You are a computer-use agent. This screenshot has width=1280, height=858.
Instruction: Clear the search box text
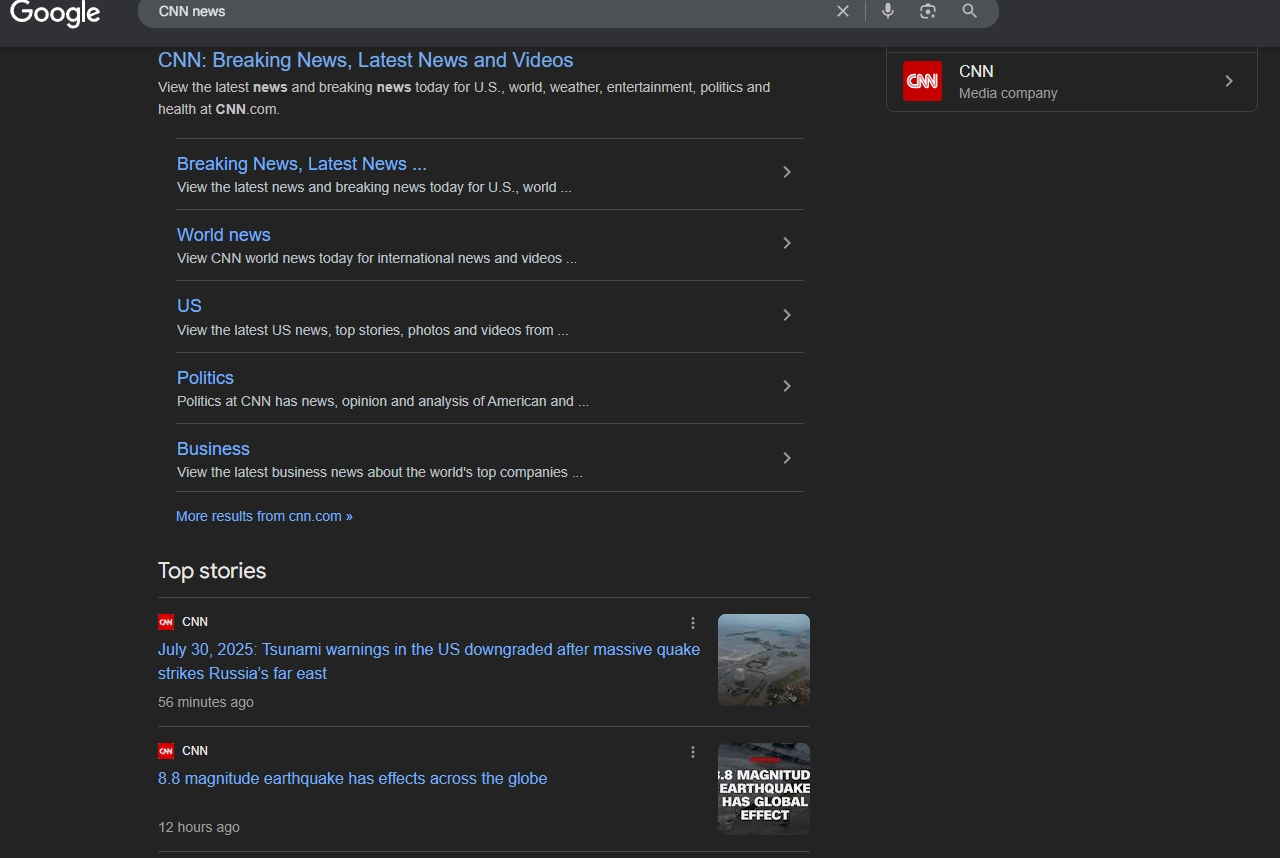[843, 11]
